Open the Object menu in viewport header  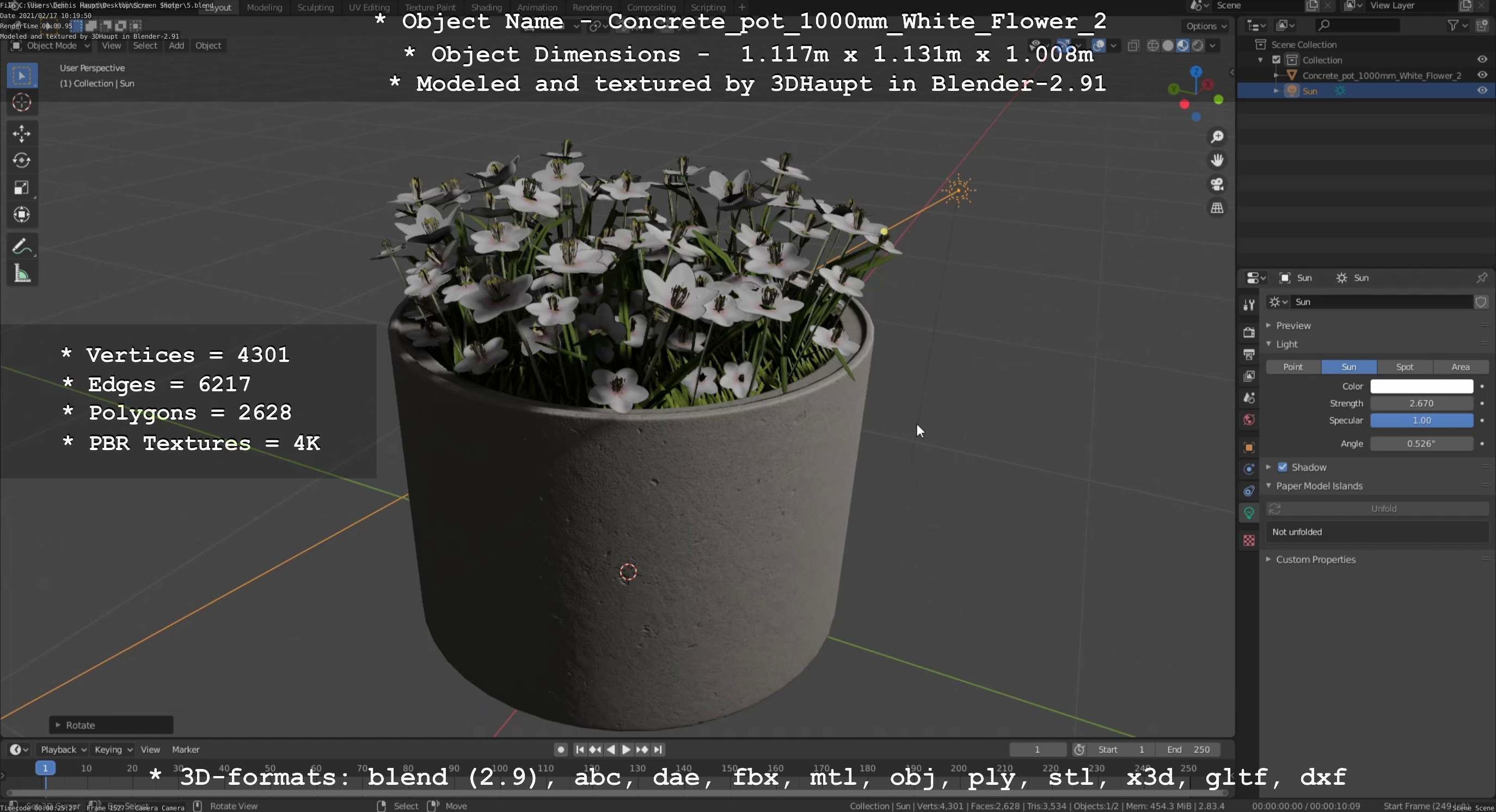pyautogui.click(x=208, y=45)
